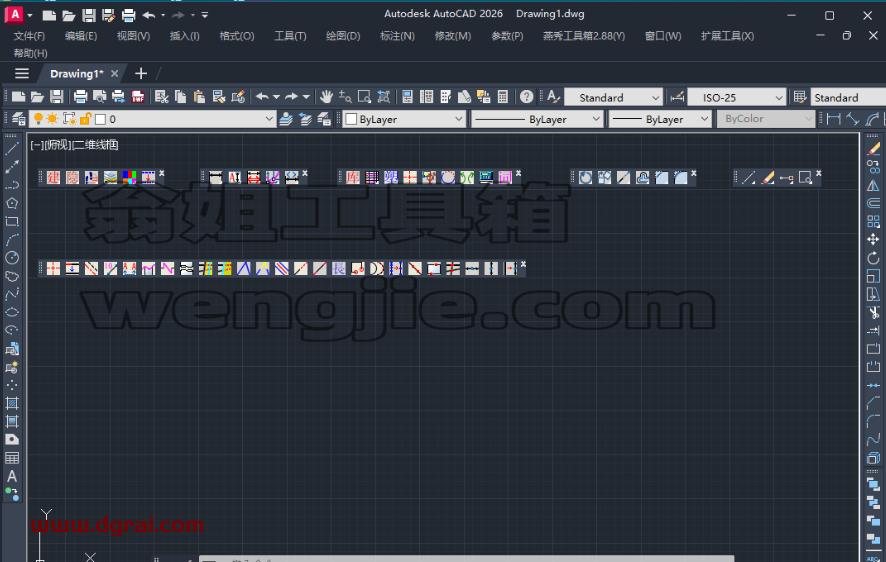
Task: Select the Trim scissors tool
Action: (874, 312)
